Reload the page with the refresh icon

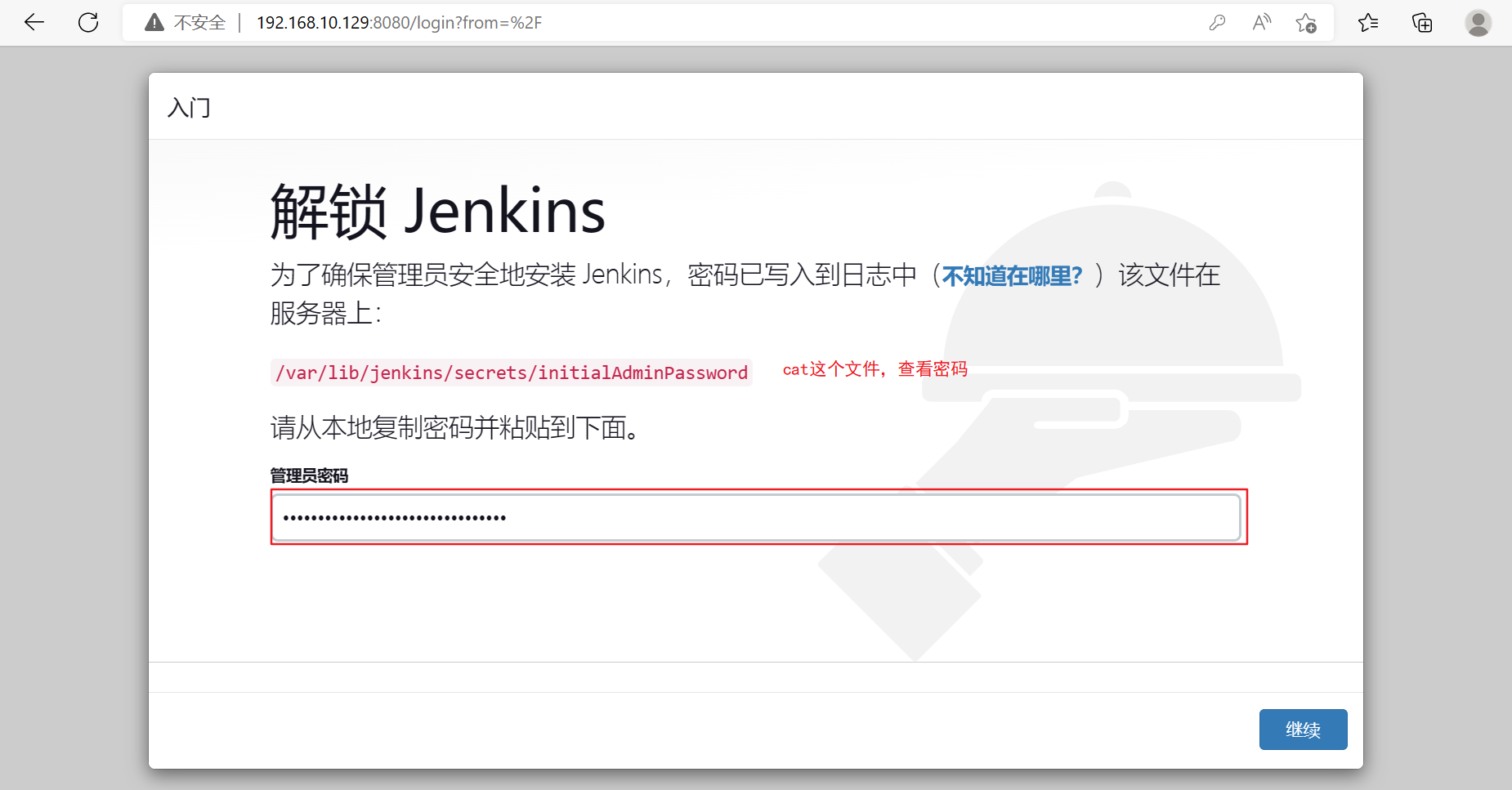click(88, 23)
